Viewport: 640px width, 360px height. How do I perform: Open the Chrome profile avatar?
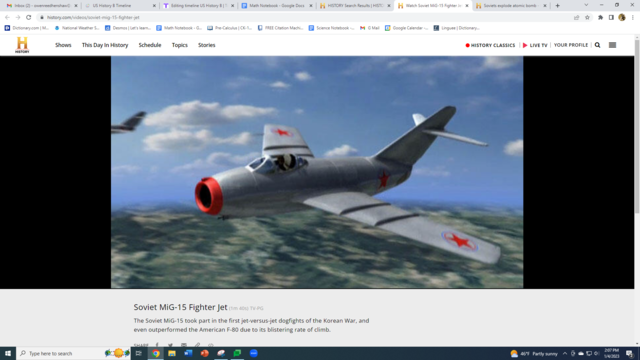point(622,18)
